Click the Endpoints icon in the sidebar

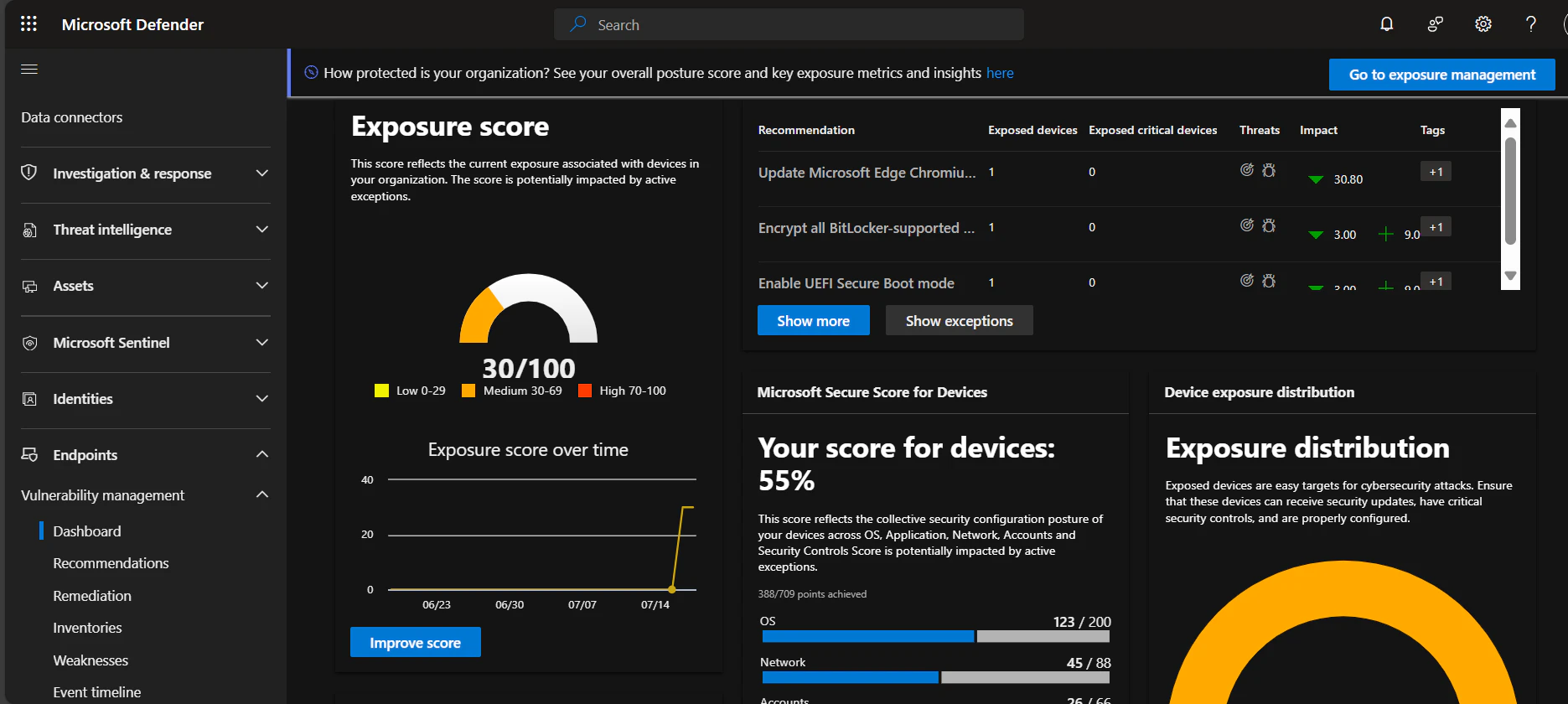tap(29, 454)
